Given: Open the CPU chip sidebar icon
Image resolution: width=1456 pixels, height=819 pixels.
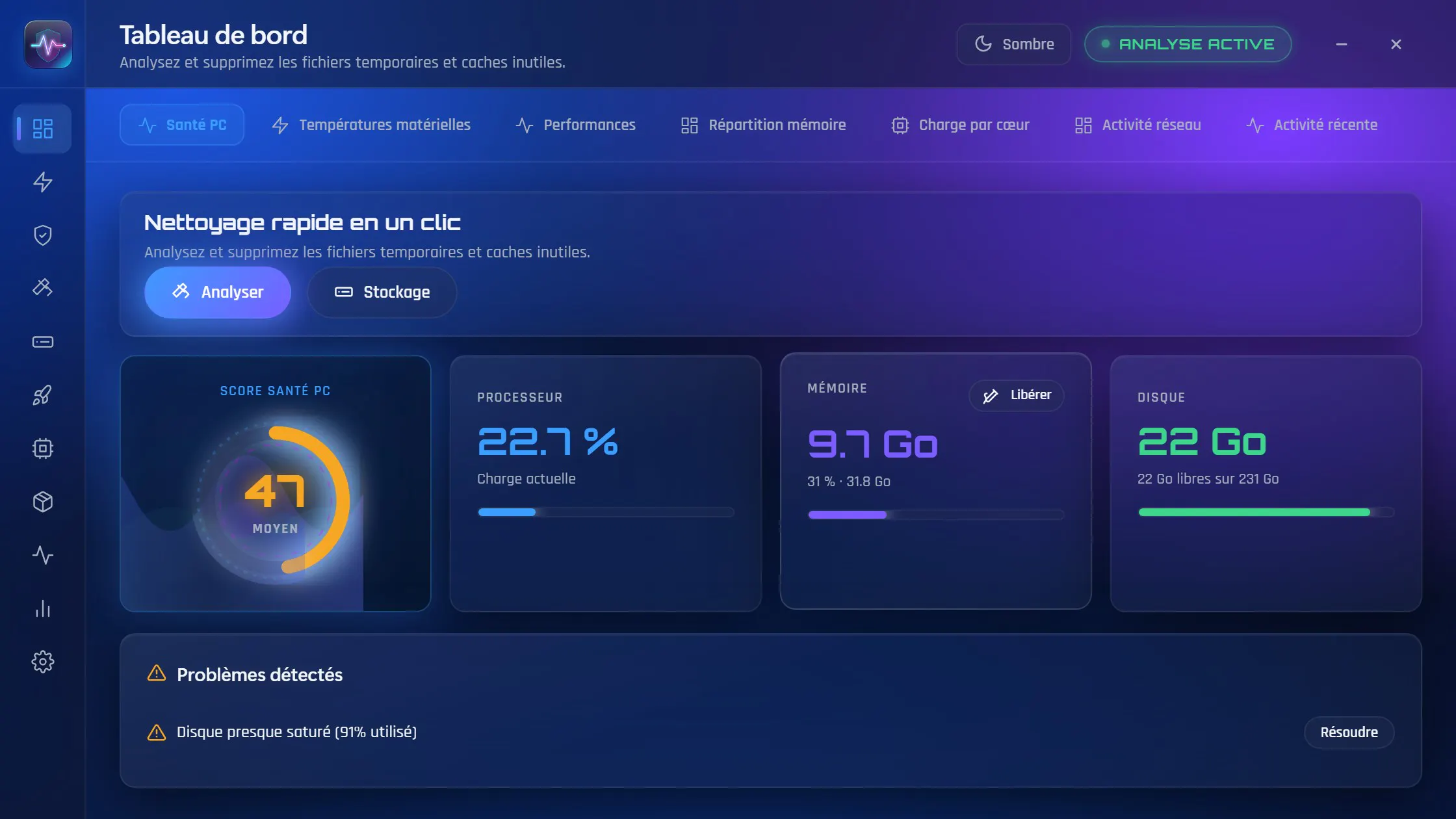Looking at the screenshot, I should tap(42, 448).
